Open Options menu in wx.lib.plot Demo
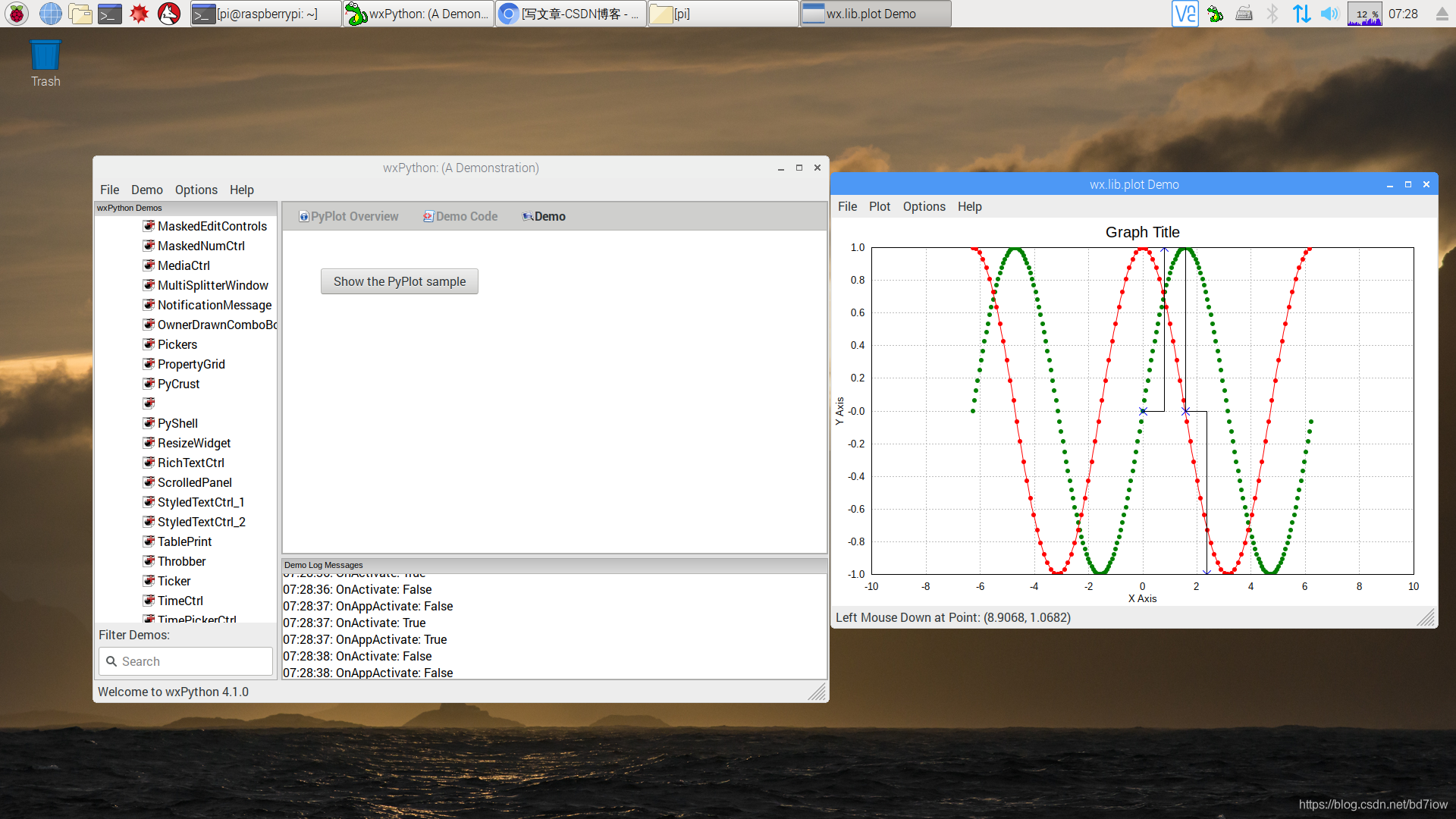Image resolution: width=1456 pixels, height=819 pixels. [x=924, y=206]
